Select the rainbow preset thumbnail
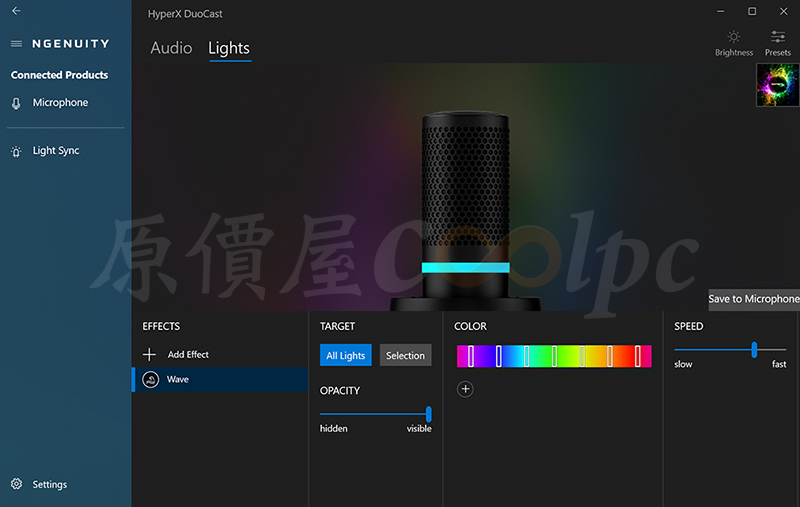The height and width of the screenshot is (507, 800). [778, 85]
